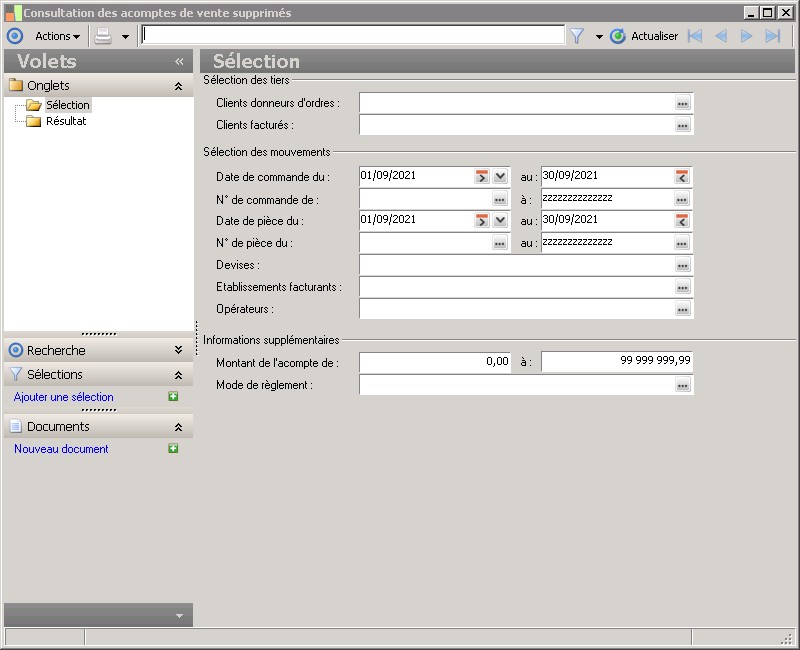
Task: Click the printer icon in toolbar
Action: tap(103, 36)
